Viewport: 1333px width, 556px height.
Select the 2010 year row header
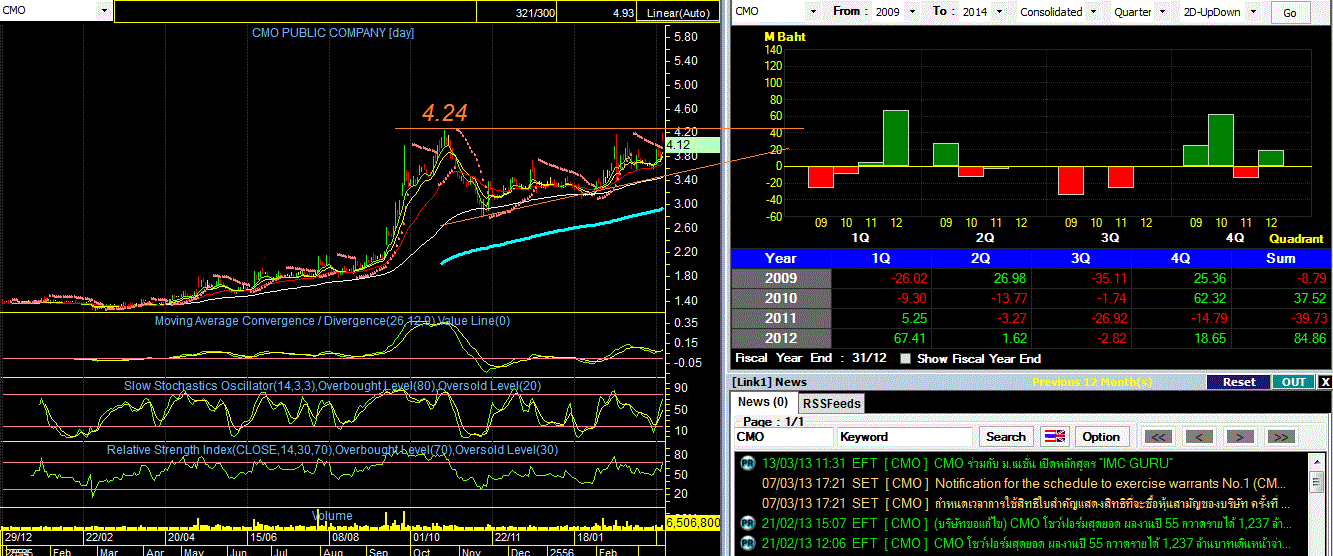coord(781,298)
